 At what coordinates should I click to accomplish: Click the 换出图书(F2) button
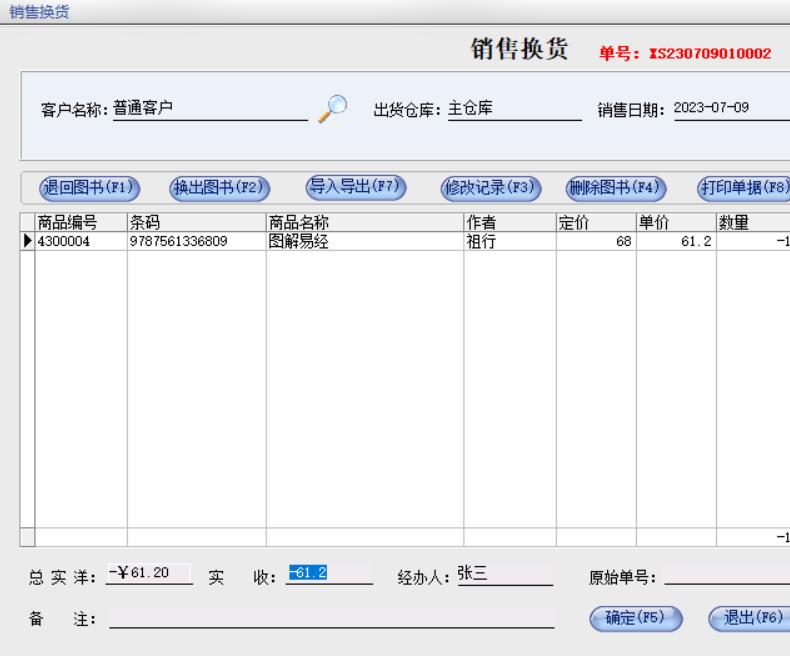tap(219, 188)
